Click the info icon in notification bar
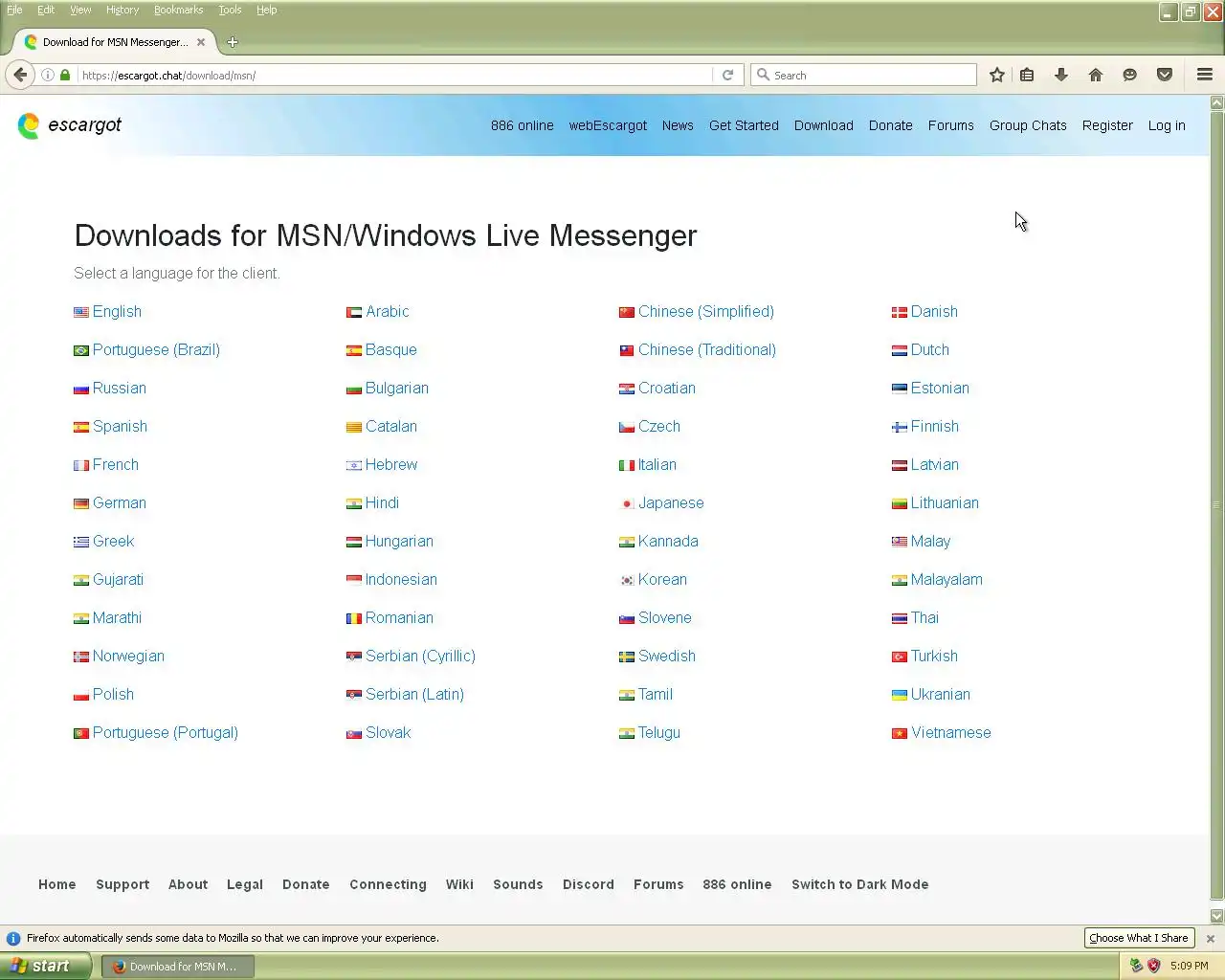 click(x=13, y=939)
